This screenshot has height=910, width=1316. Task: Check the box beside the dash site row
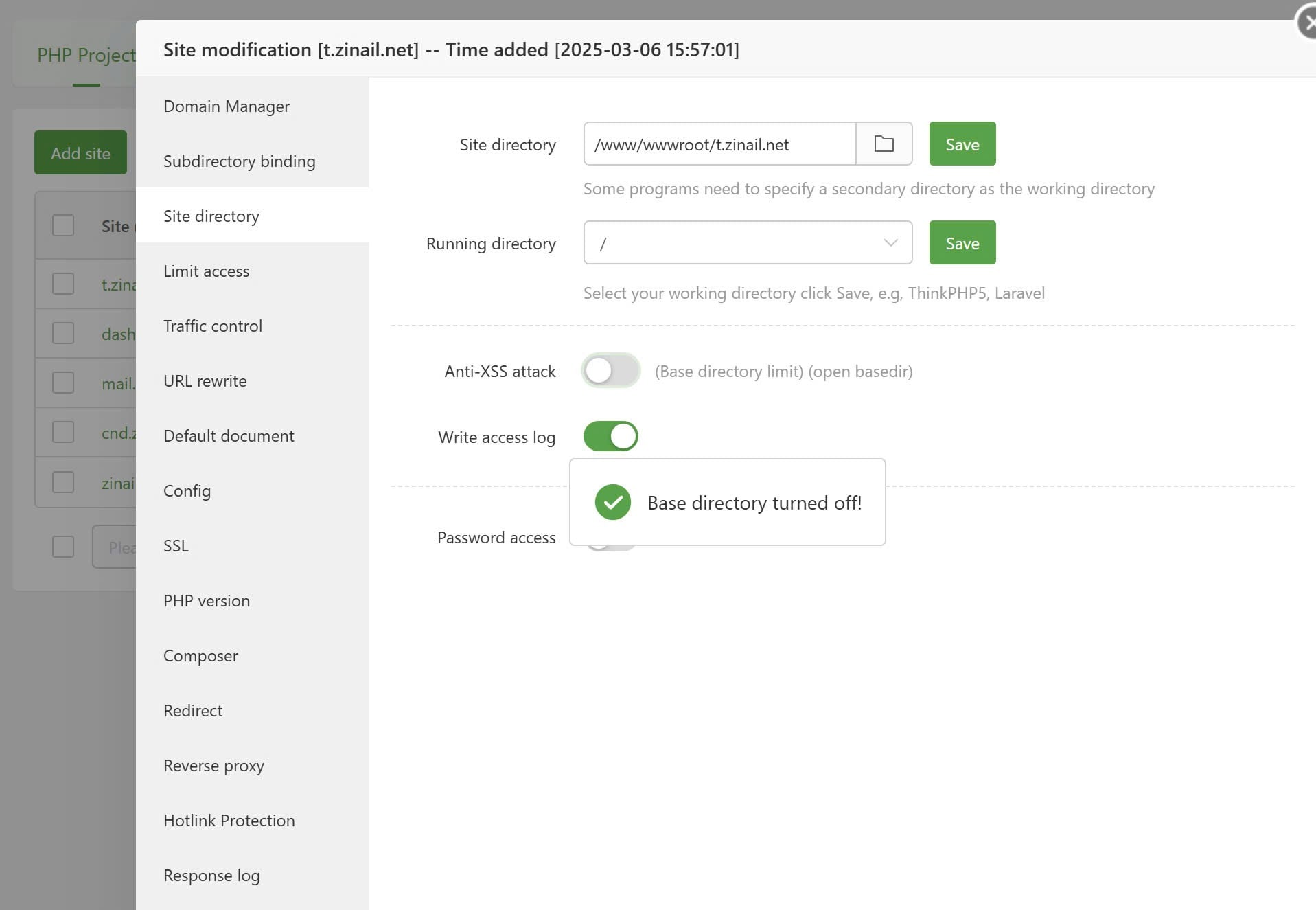click(x=63, y=334)
